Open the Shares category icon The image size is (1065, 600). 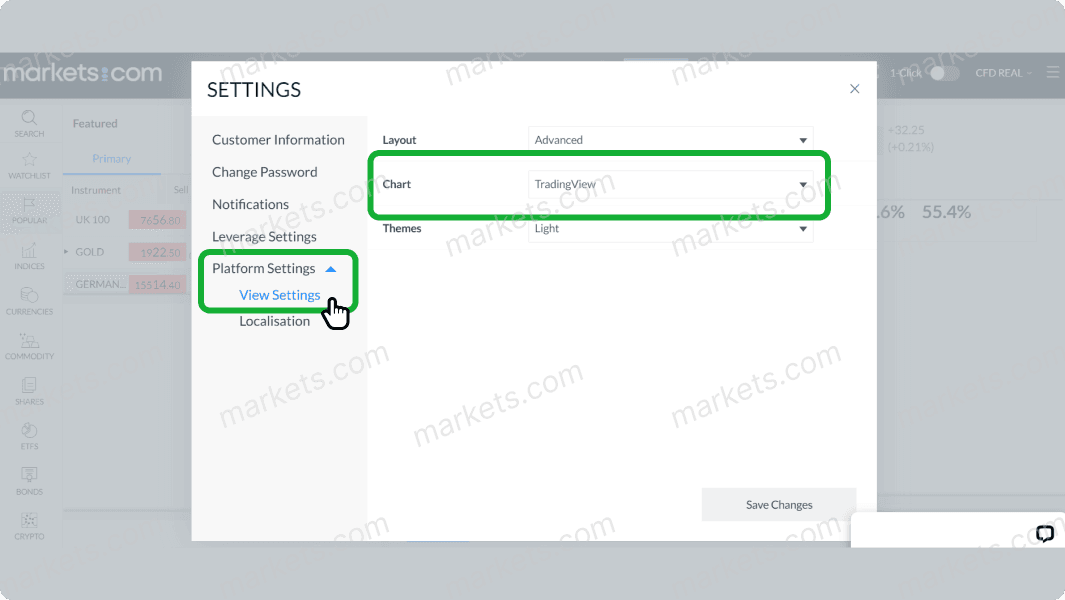[29, 386]
